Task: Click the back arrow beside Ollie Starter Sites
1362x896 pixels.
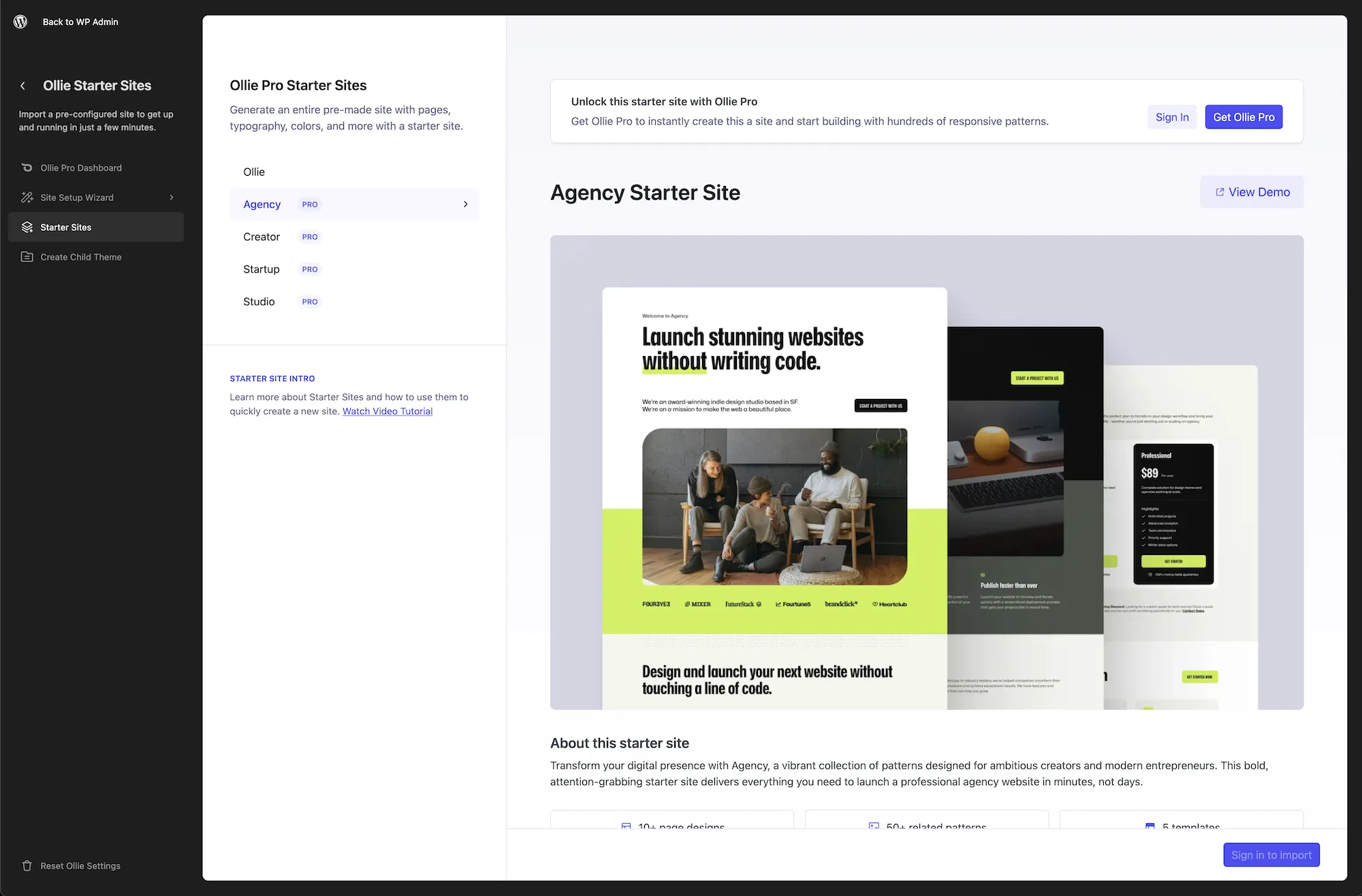Action: 23,86
